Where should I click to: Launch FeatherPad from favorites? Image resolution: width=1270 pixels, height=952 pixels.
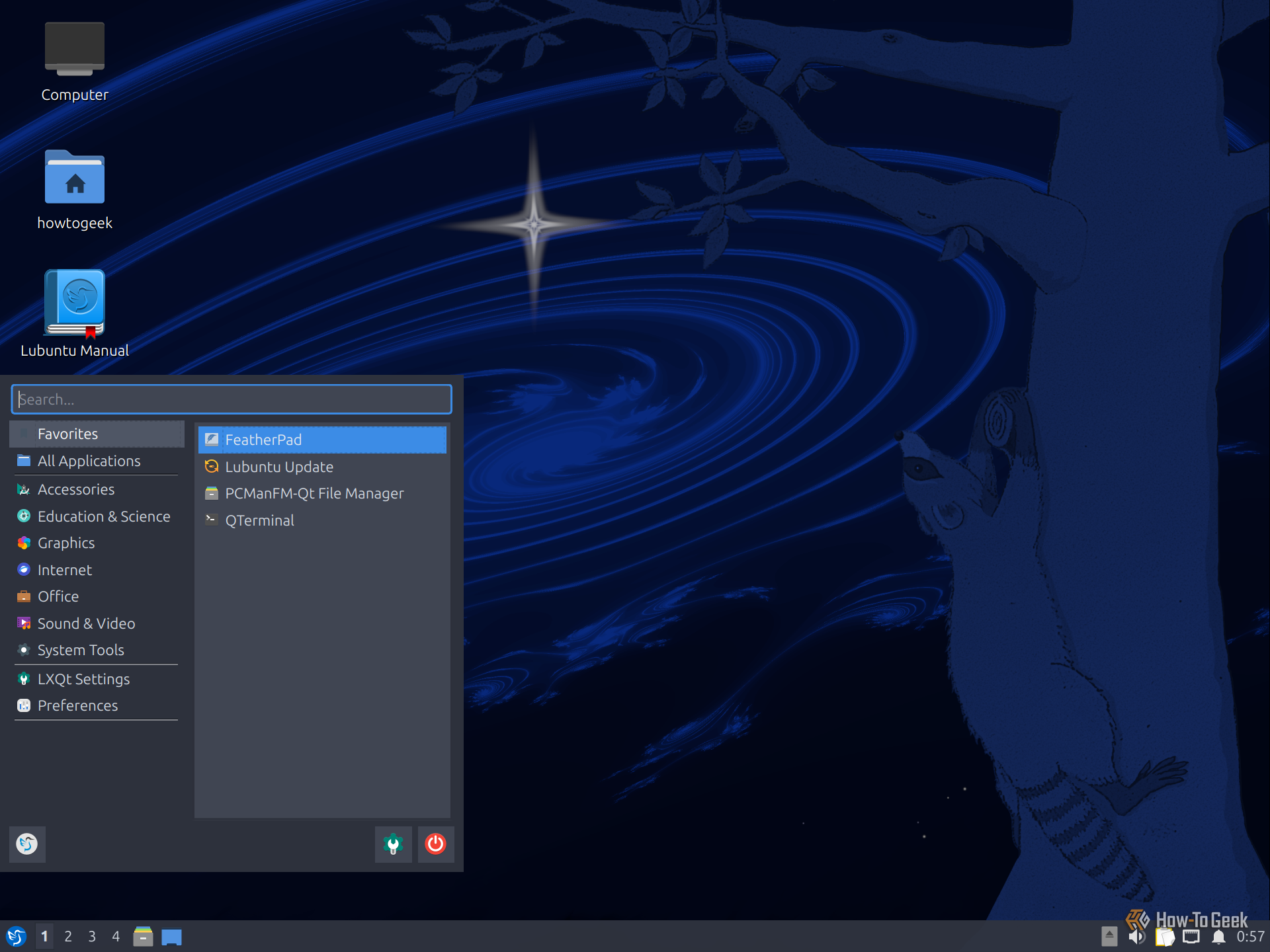coord(322,440)
